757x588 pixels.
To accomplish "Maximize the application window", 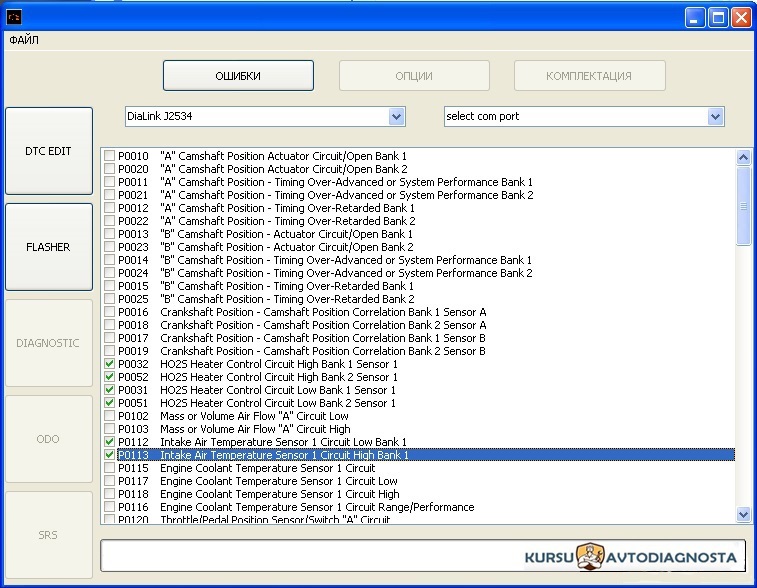I will (x=718, y=18).
